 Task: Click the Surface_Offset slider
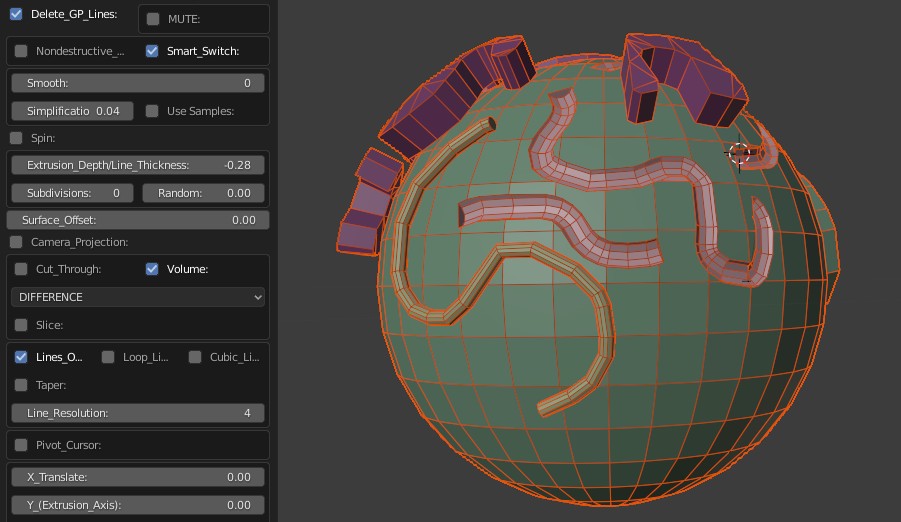[x=138, y=220]
